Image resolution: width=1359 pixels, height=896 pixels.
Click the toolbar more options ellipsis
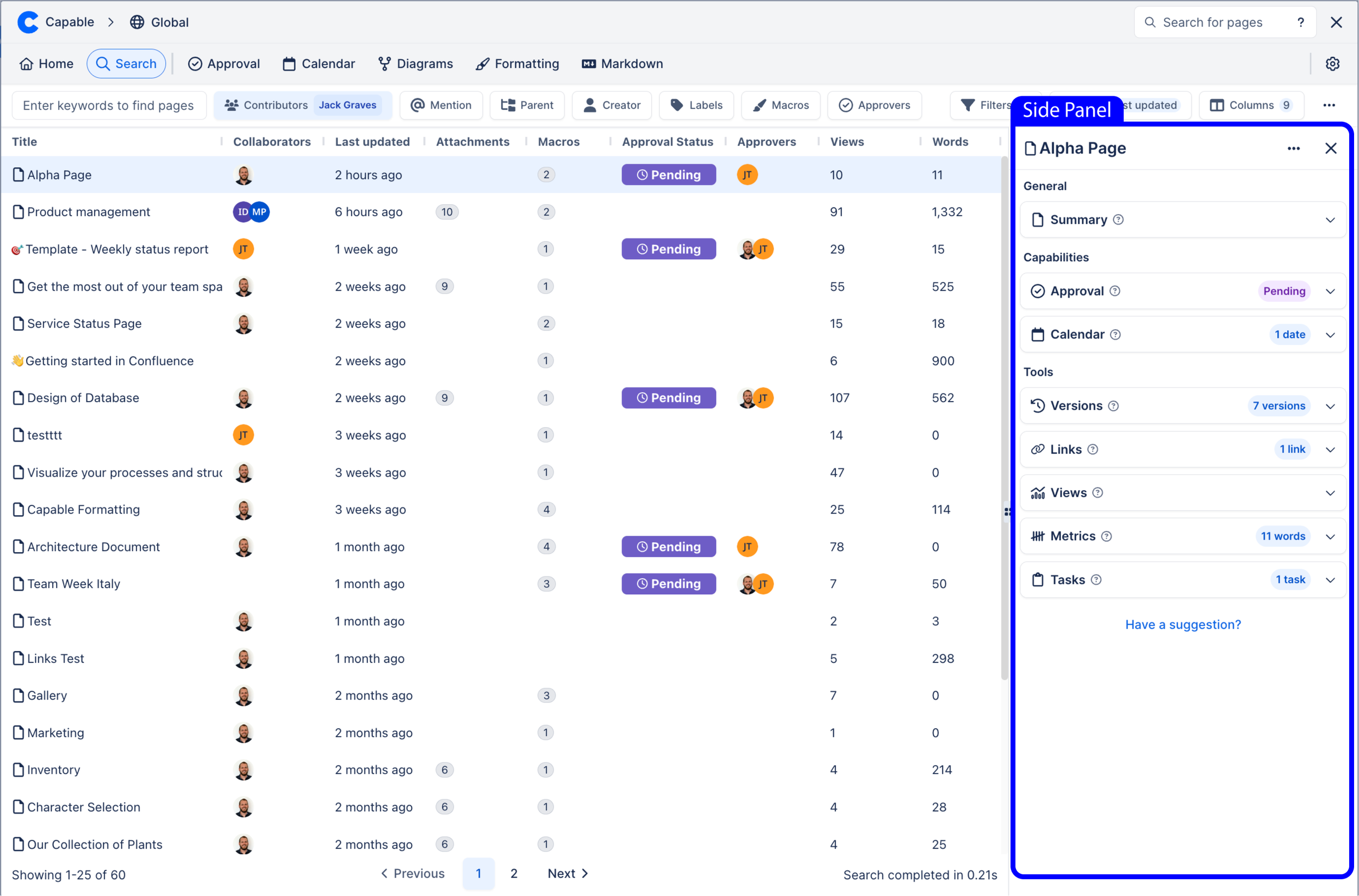click(x=1329, y=105)
